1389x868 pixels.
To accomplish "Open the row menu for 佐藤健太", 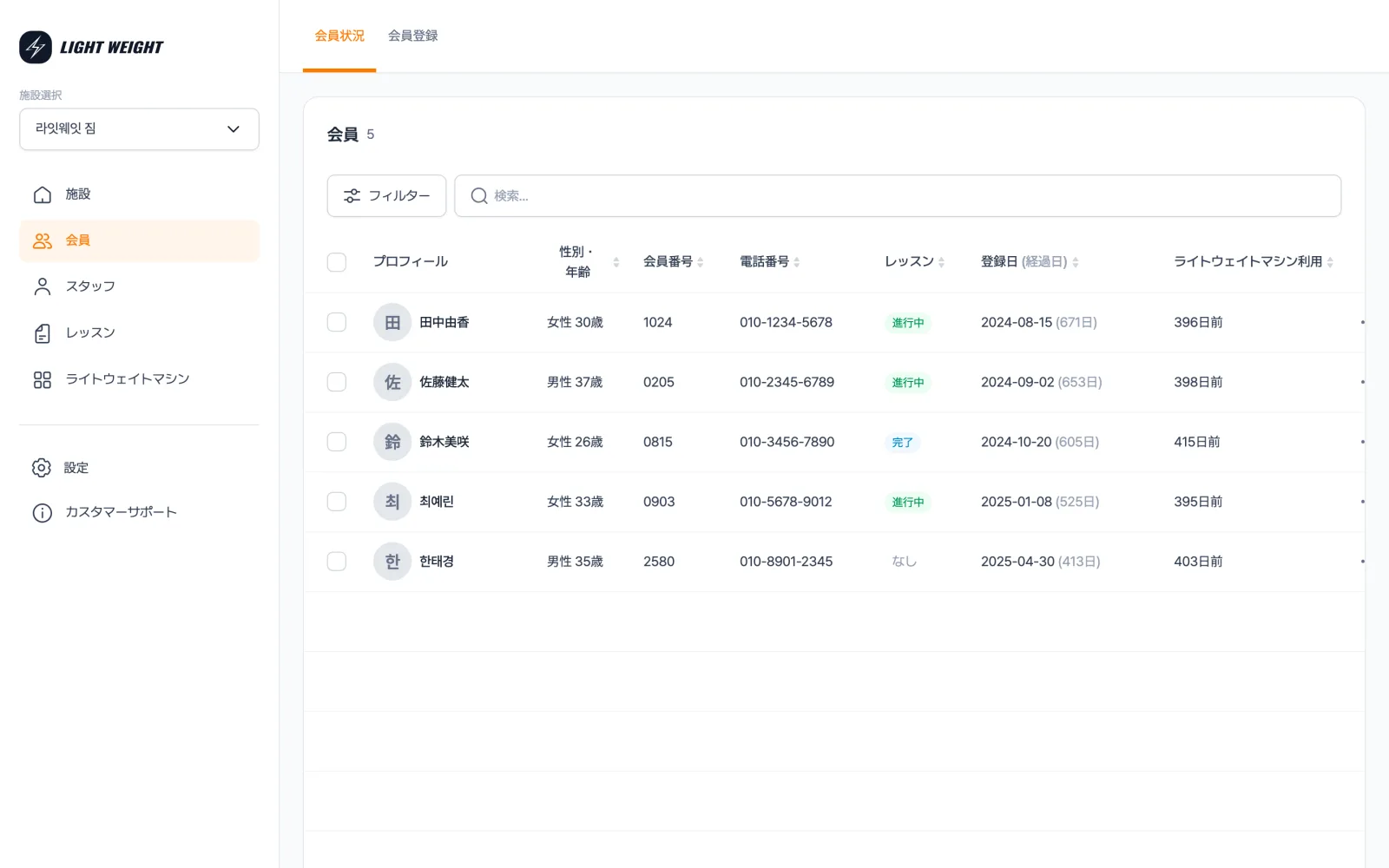I will pyautogui.click(x=1362, y=383).
